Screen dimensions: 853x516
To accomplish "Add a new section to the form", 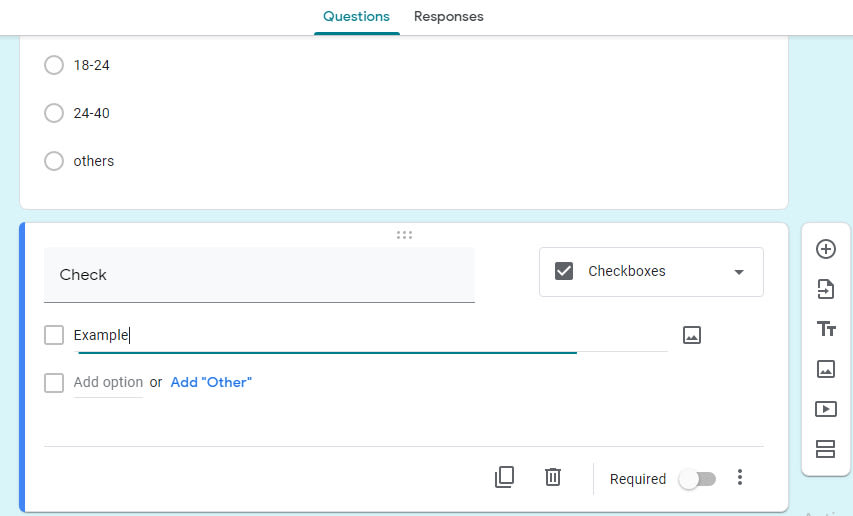I will 826,448.
